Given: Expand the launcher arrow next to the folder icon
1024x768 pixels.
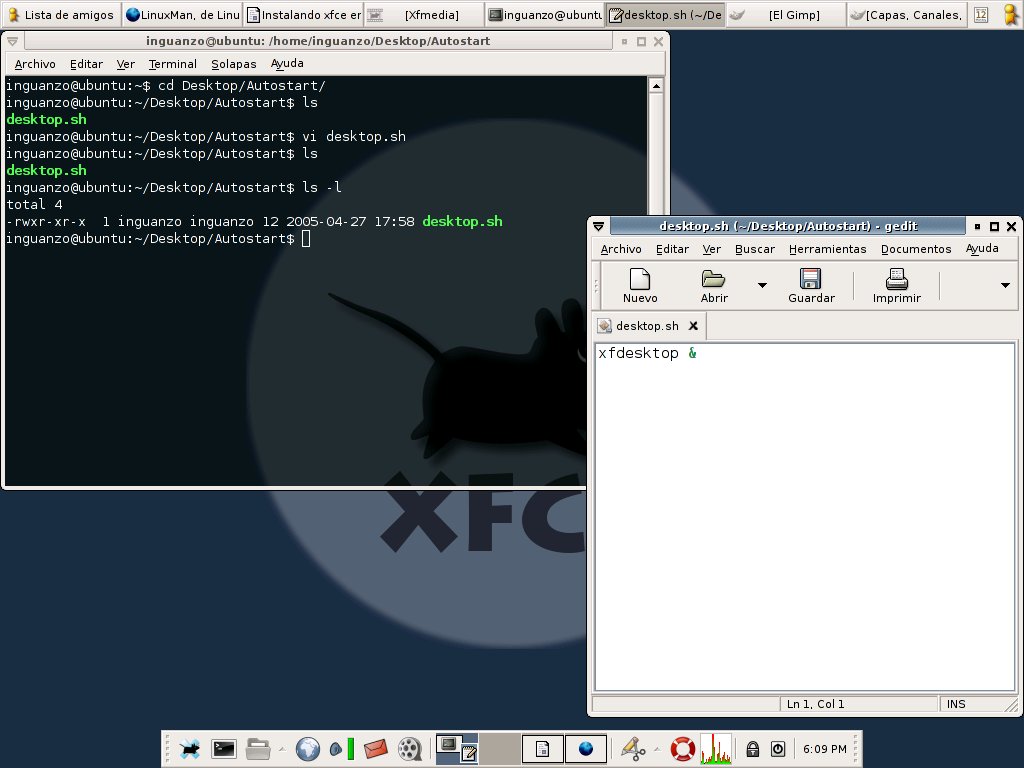Looking at the screenshot, I should pos(281,748).
